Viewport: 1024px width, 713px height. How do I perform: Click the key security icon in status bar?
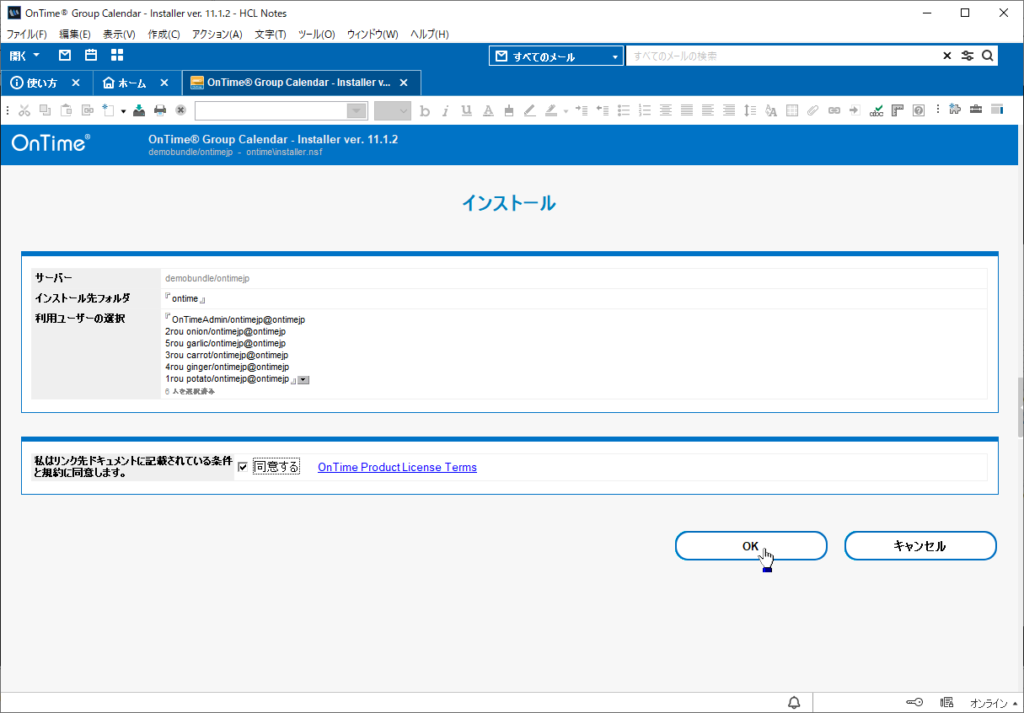pos(915,703)
